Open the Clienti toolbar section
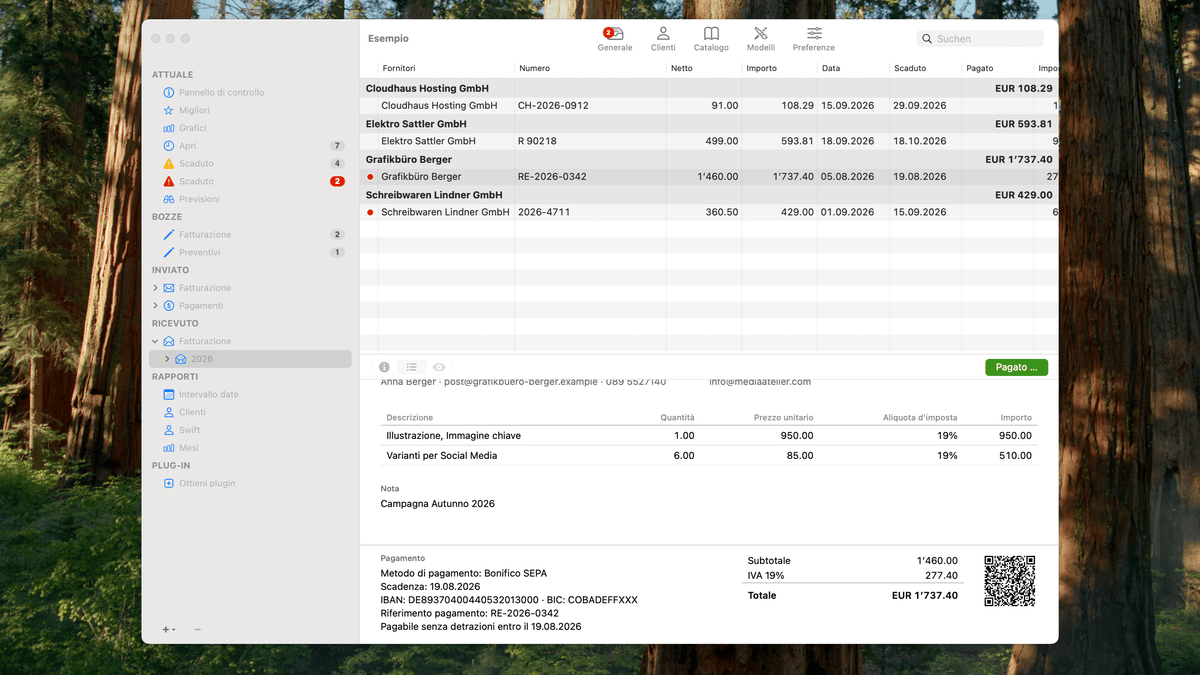1200x675 pixels. coord(663,39)
